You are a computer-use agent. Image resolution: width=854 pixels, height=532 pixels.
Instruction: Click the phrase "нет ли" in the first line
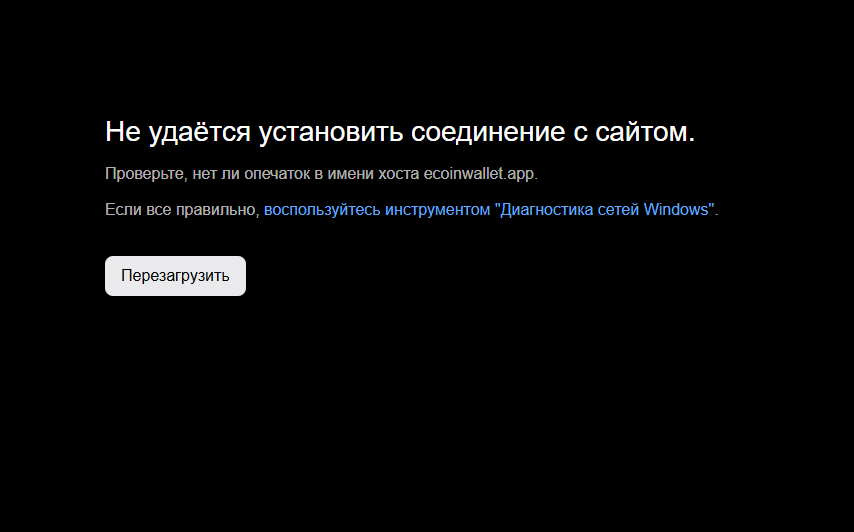click(212, 173)
